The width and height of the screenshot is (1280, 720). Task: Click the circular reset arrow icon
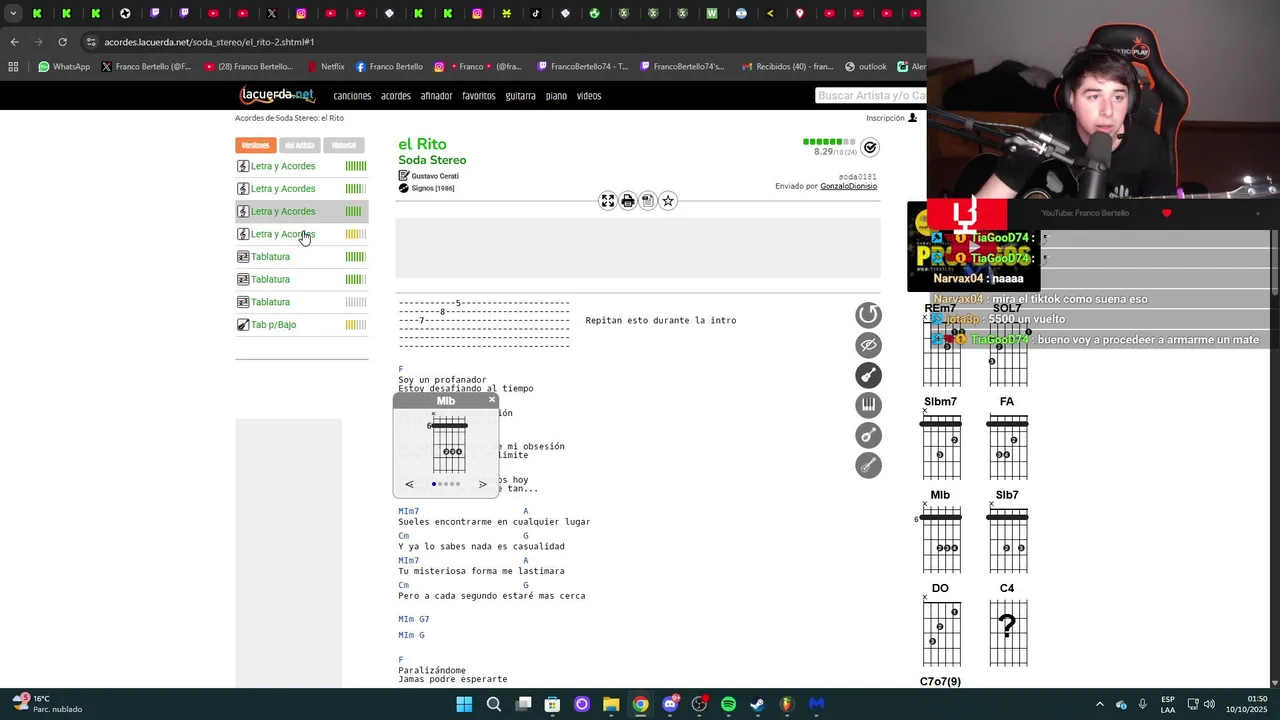coord(868,315)
